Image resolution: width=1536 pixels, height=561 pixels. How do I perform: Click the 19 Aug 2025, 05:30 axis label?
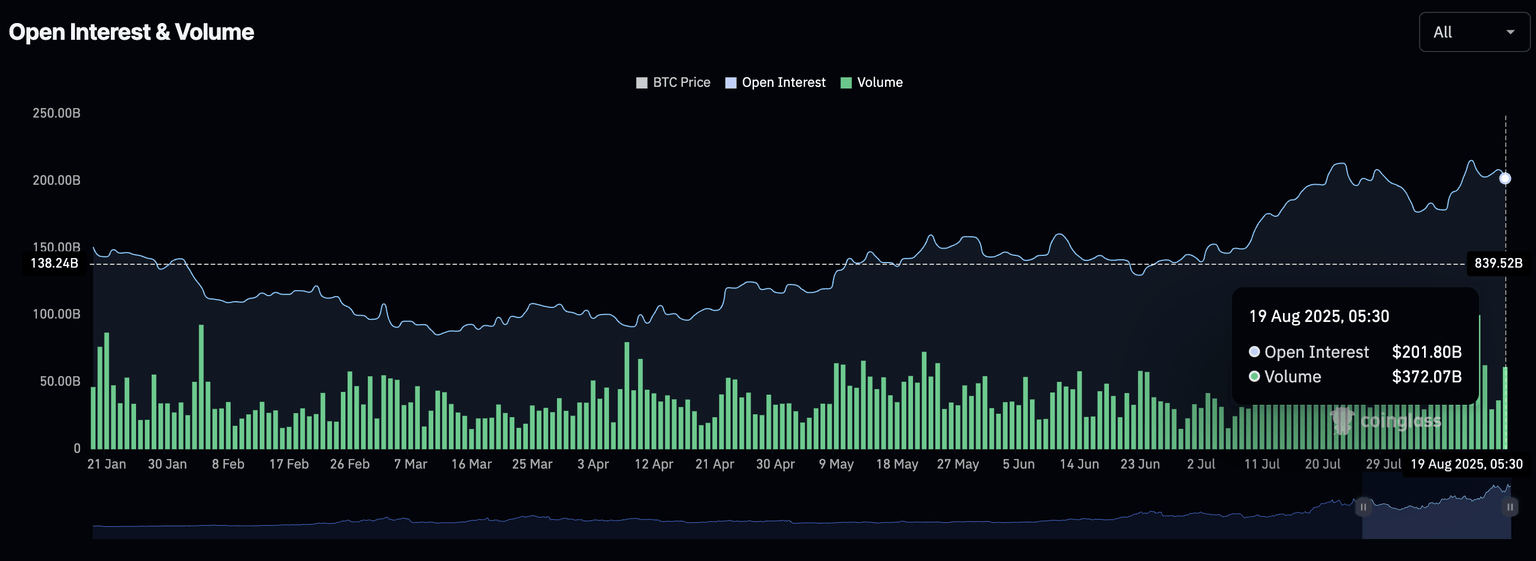tap(1466, 464)
